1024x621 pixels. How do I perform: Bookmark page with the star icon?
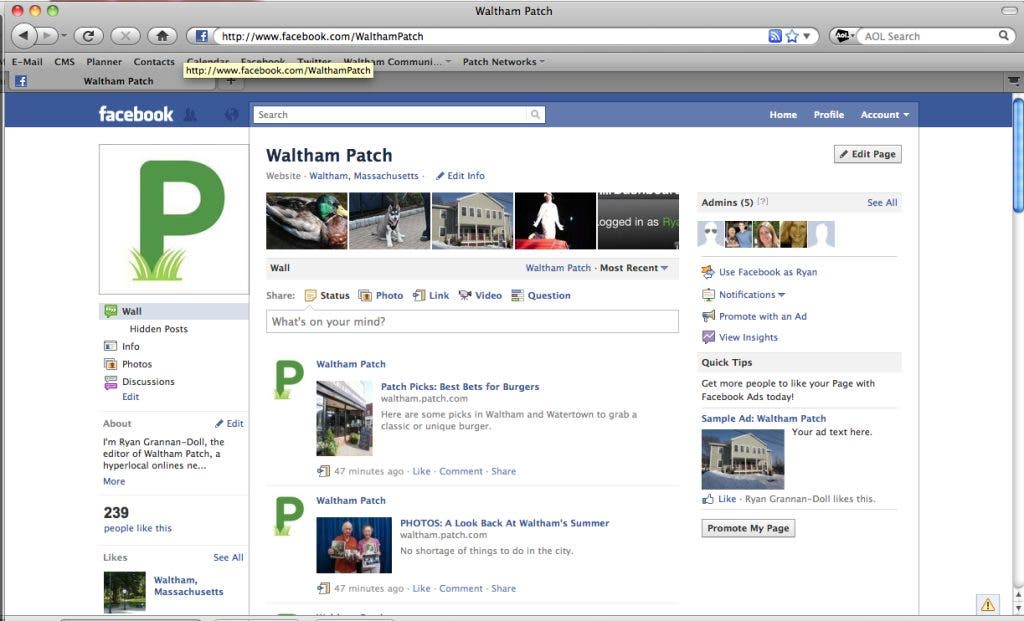click(792, 36)
